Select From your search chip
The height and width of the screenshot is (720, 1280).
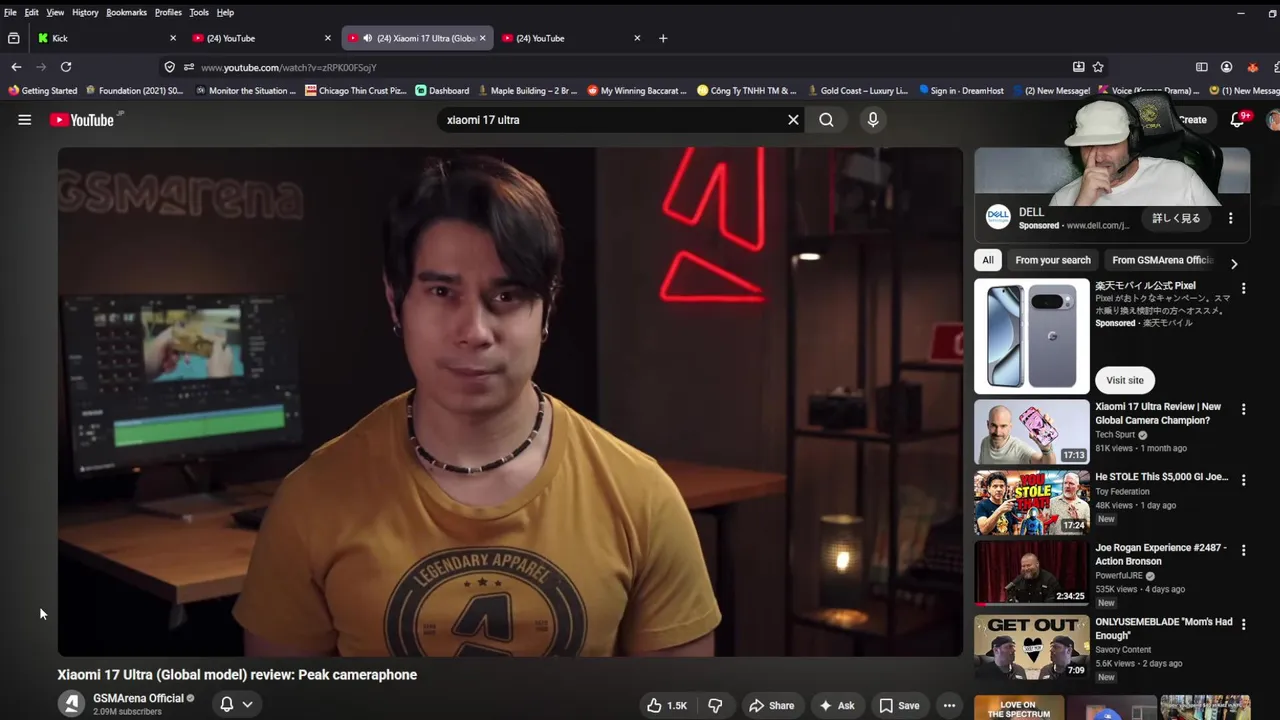[1053, 260]
